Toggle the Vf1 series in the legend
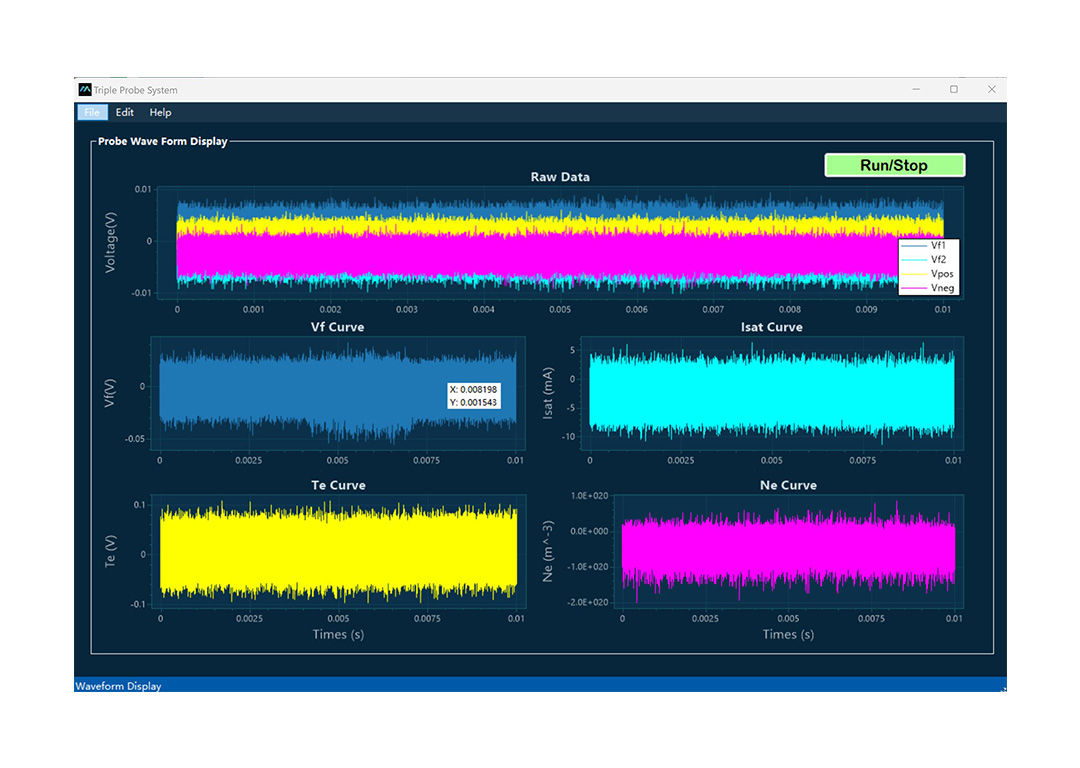Screen dimensions: 1080x768 [938, 245]
